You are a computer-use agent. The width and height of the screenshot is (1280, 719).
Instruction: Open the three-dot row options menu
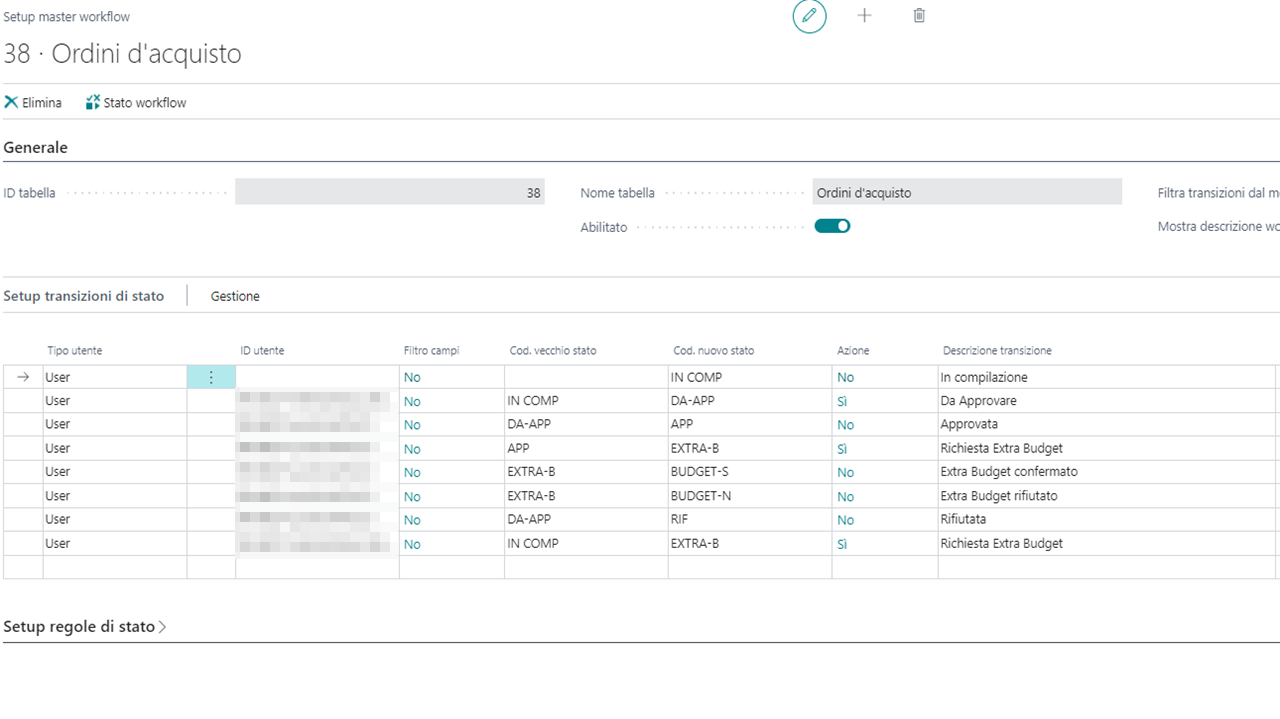click(211, 377)
